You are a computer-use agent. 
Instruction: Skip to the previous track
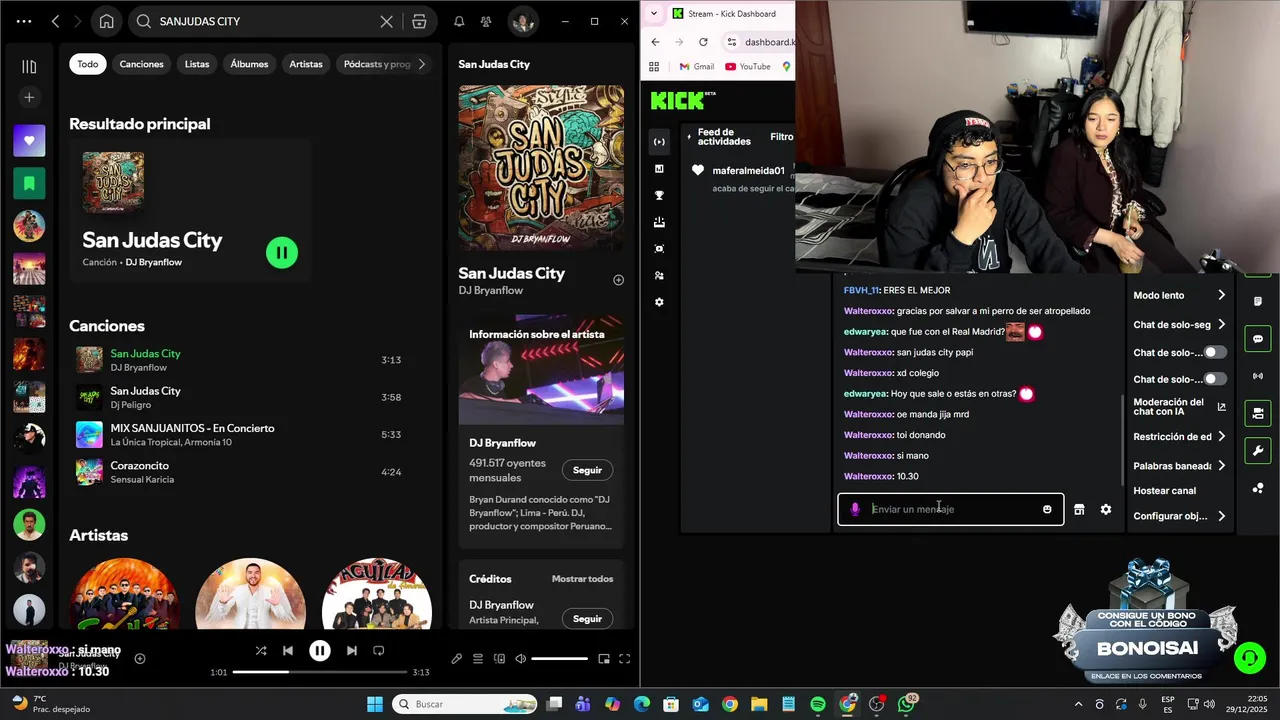tap(288, 651)
